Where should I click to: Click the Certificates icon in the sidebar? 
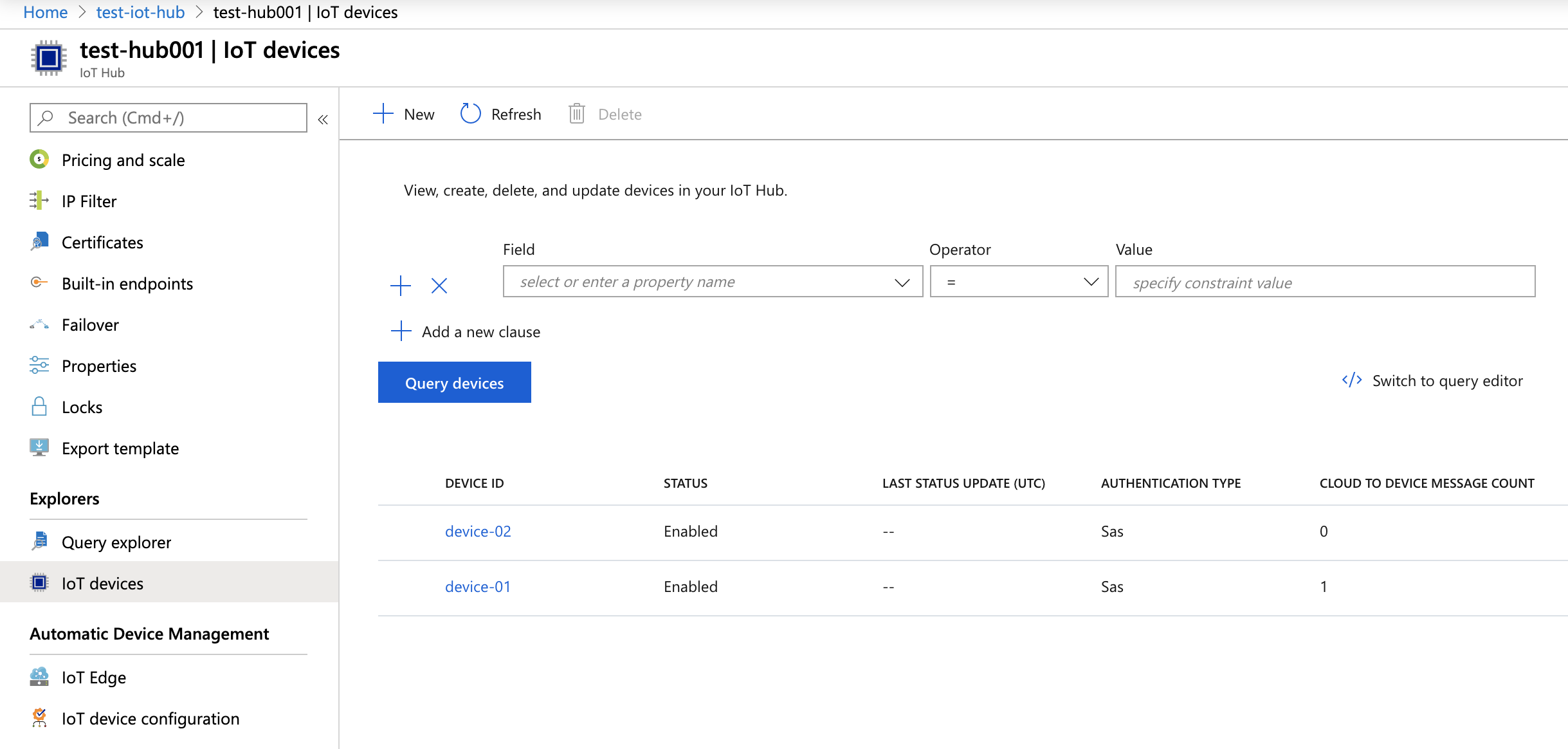click(39, 242)
